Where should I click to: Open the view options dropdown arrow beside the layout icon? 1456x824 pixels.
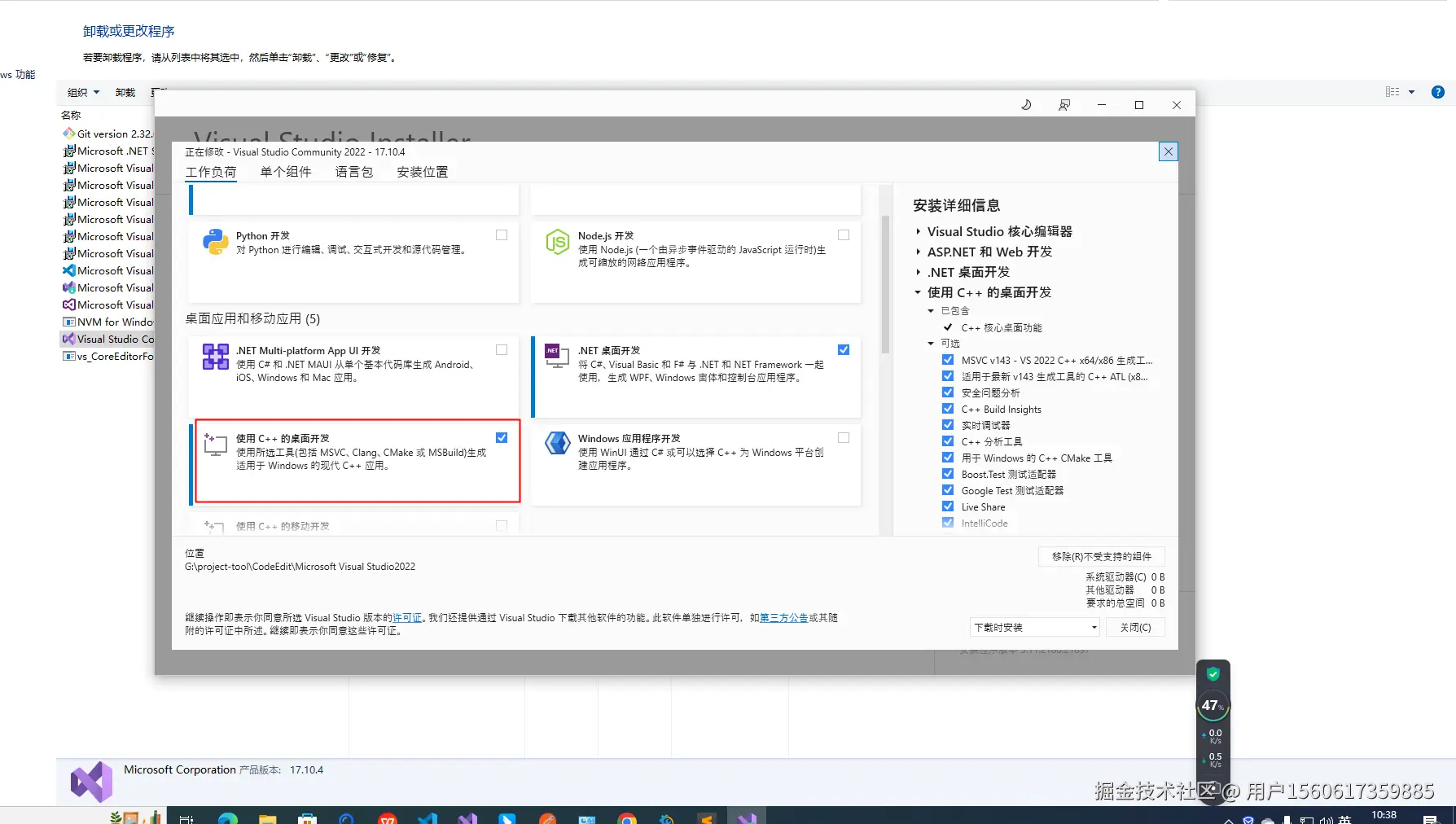(1412, 92)
